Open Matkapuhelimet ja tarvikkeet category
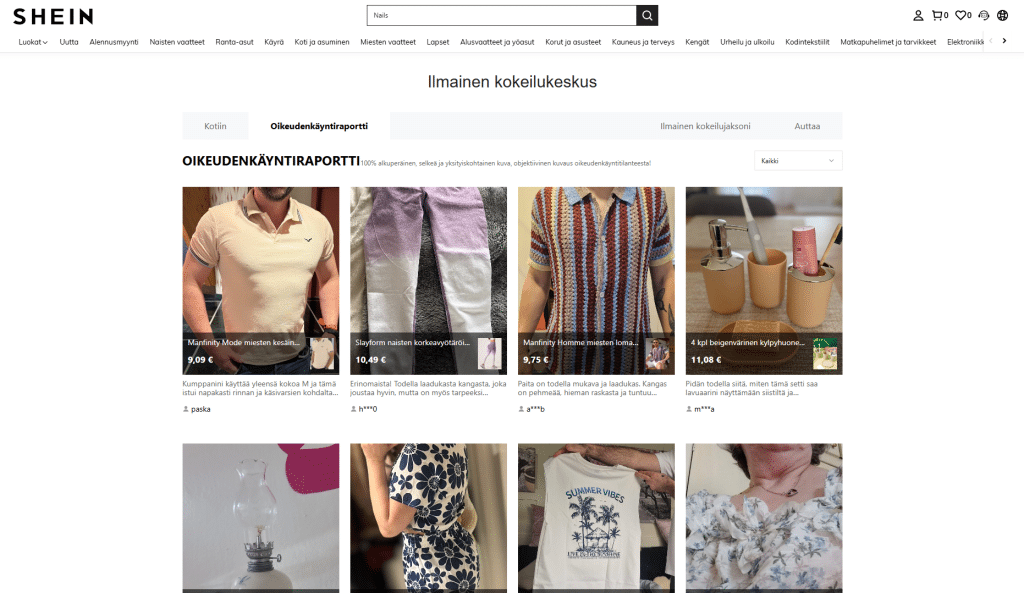Image resolution: width=1024 pixels, height=593 pixels. [x=888, y=42]
